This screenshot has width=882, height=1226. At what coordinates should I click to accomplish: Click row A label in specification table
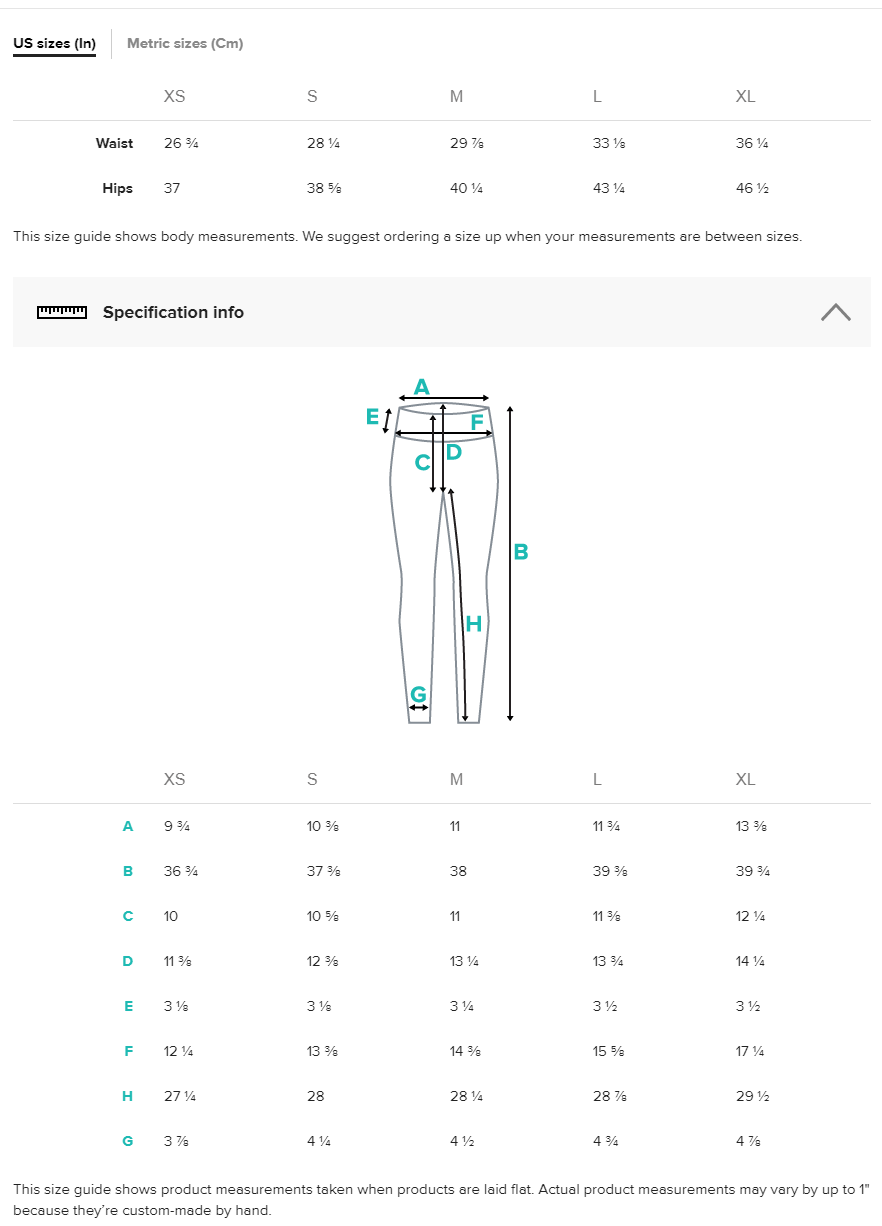(128, 826)
